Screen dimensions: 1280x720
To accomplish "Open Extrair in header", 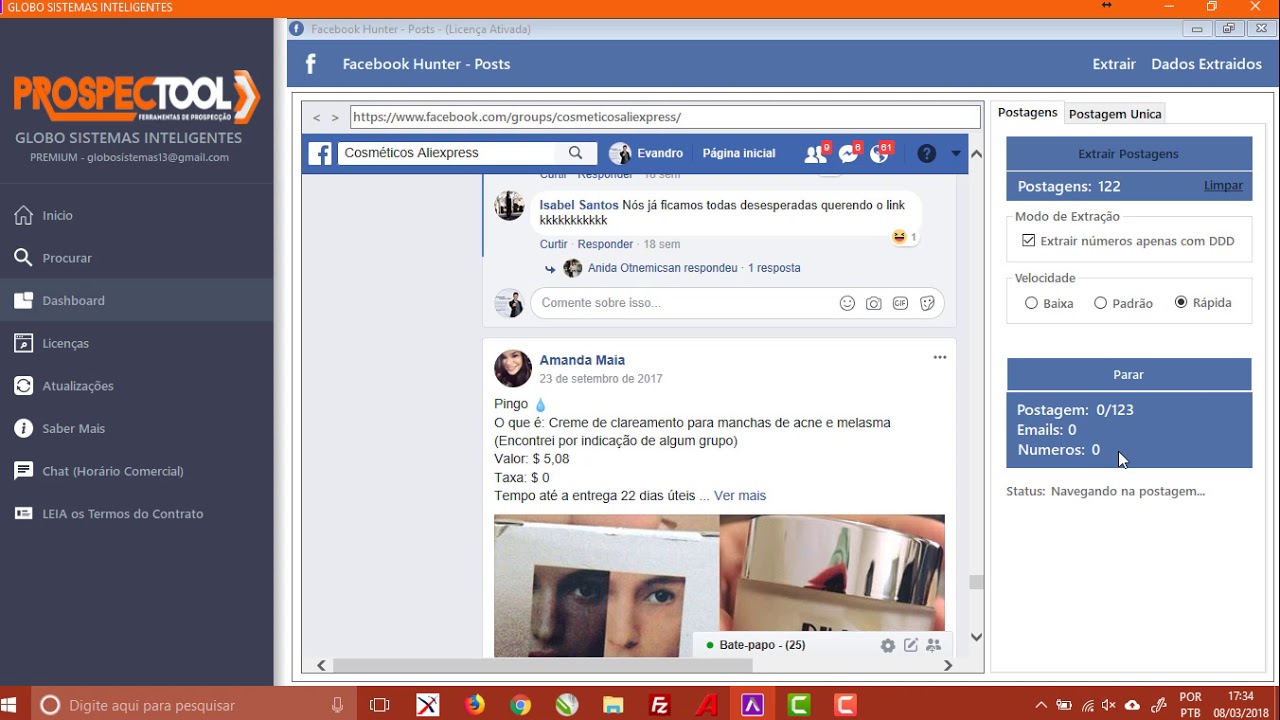I will pyautogui.click(x=1114, y=64).
